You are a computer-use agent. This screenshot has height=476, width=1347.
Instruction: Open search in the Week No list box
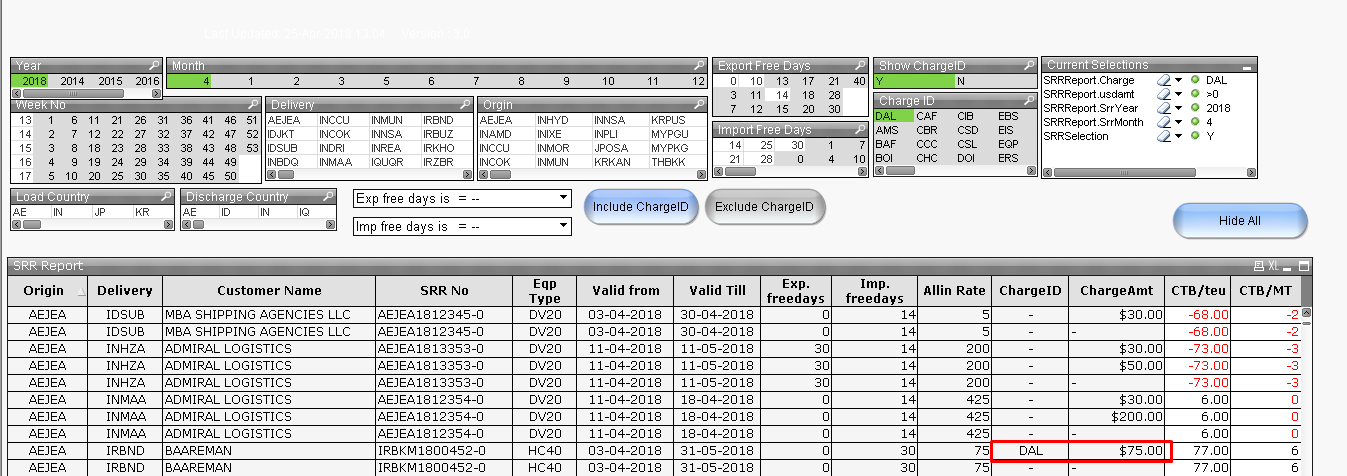(x=252, y=104)
